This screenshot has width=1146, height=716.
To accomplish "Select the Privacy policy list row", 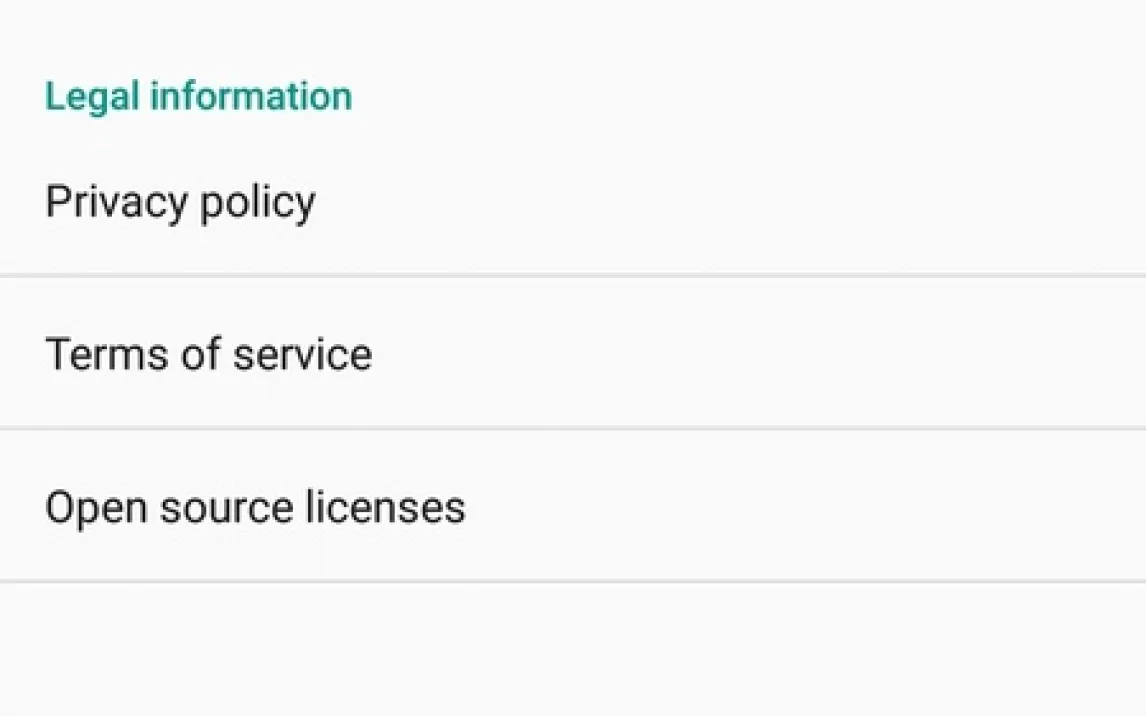I will tap(573, 202).
